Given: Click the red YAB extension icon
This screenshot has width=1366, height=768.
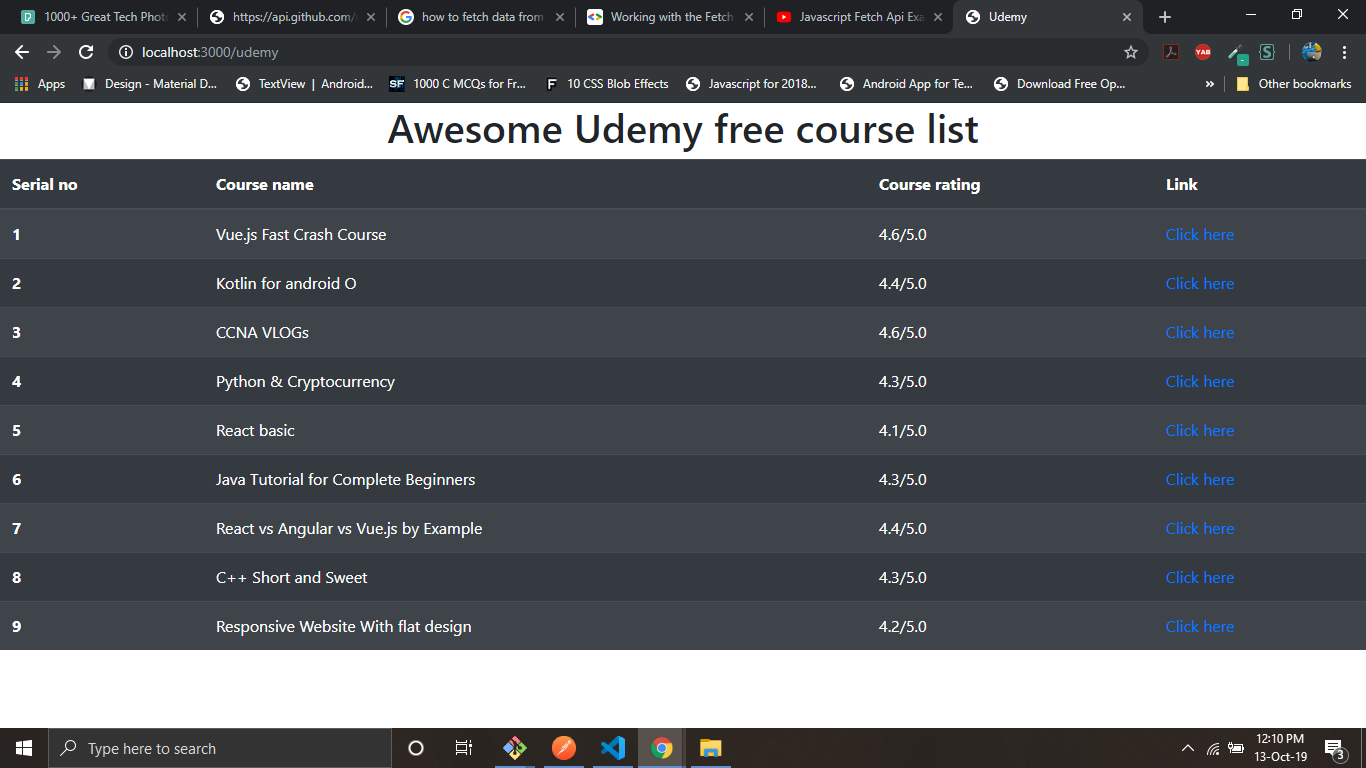Looking at the screenshot, I should point(1202,52).
